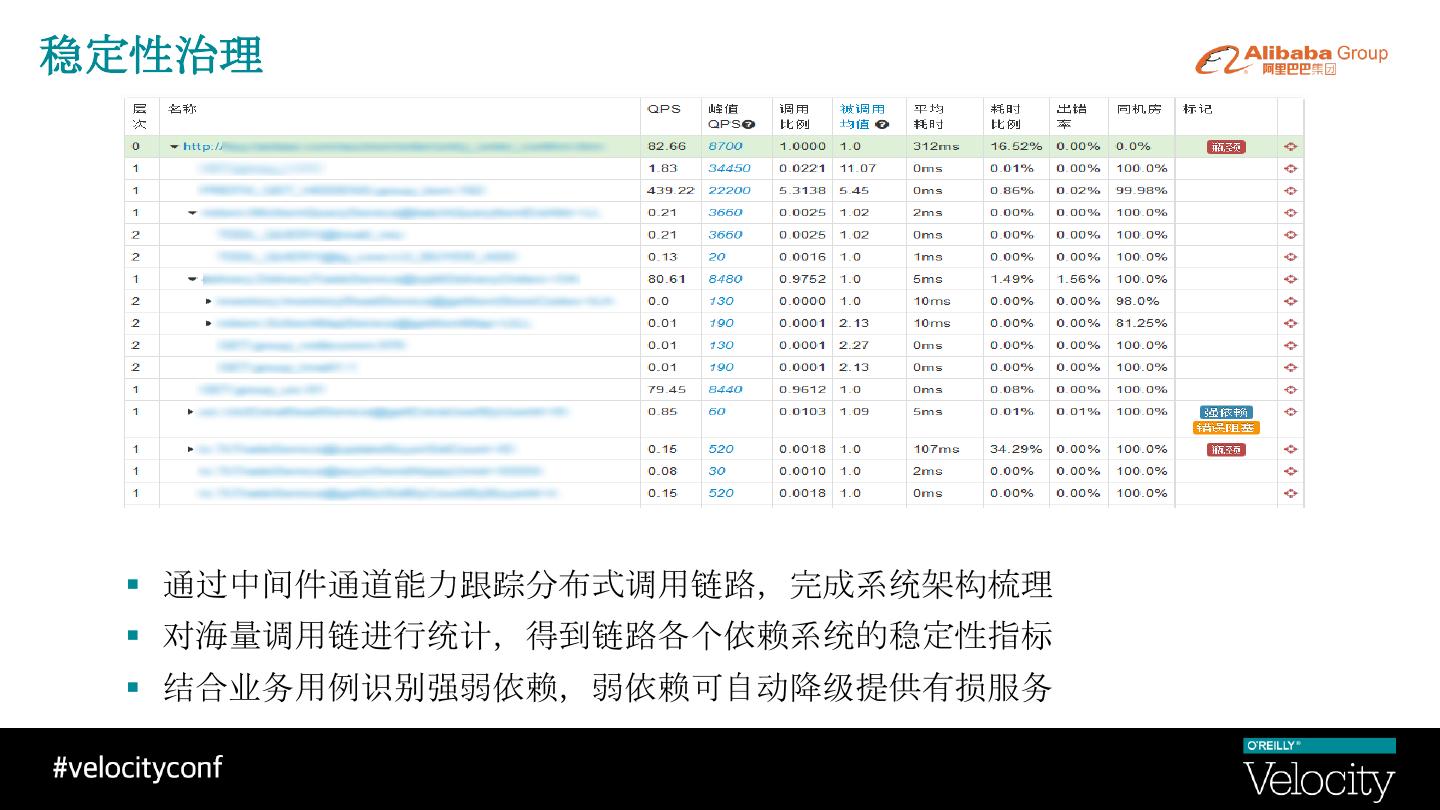Click red target icon in last 0.15 QPS, 0ms row

1291,494
